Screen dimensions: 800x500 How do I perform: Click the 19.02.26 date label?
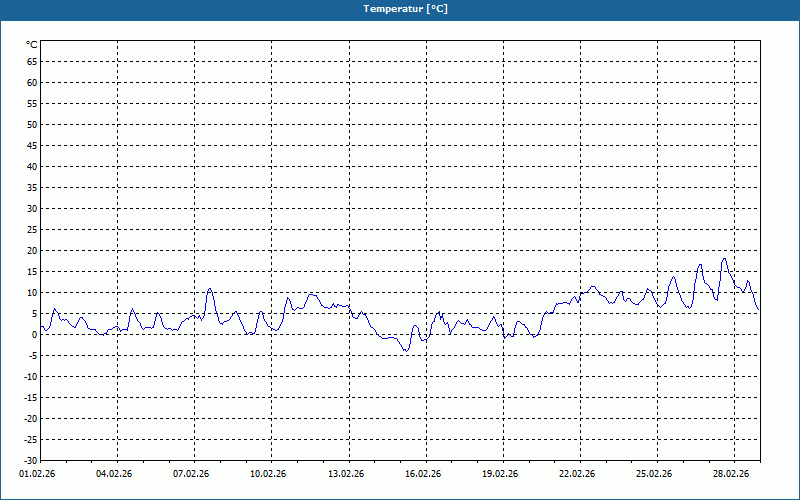499,474
